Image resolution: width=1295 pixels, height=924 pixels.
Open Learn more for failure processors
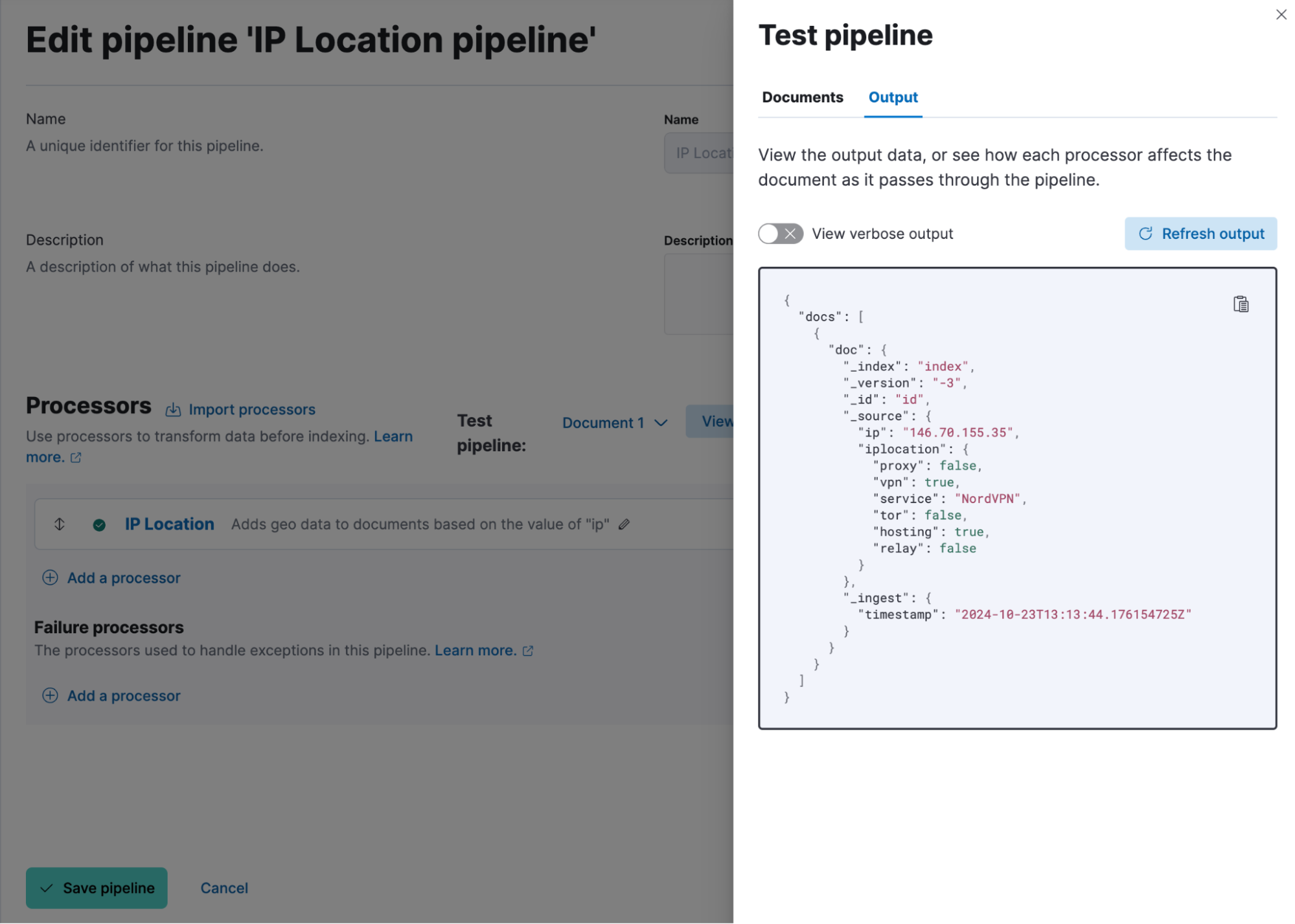(474, 650)
